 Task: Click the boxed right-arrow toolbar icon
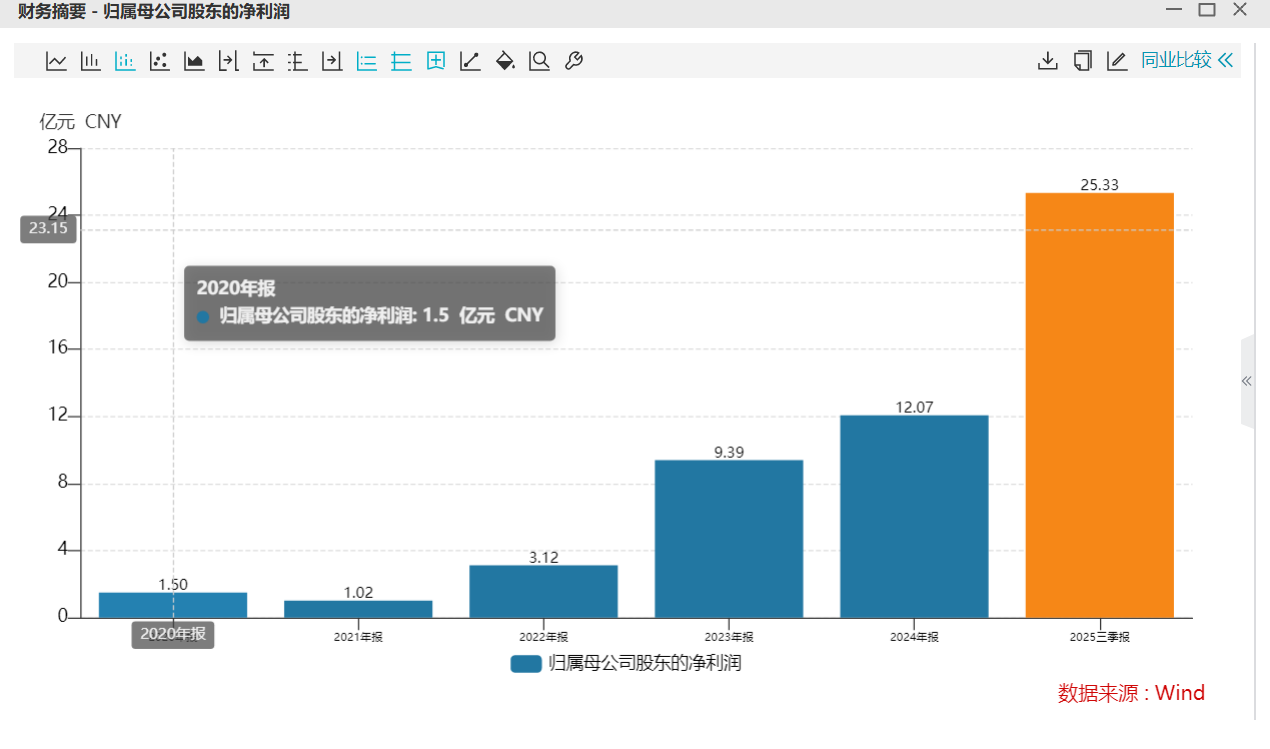click(x=332, y=61)
